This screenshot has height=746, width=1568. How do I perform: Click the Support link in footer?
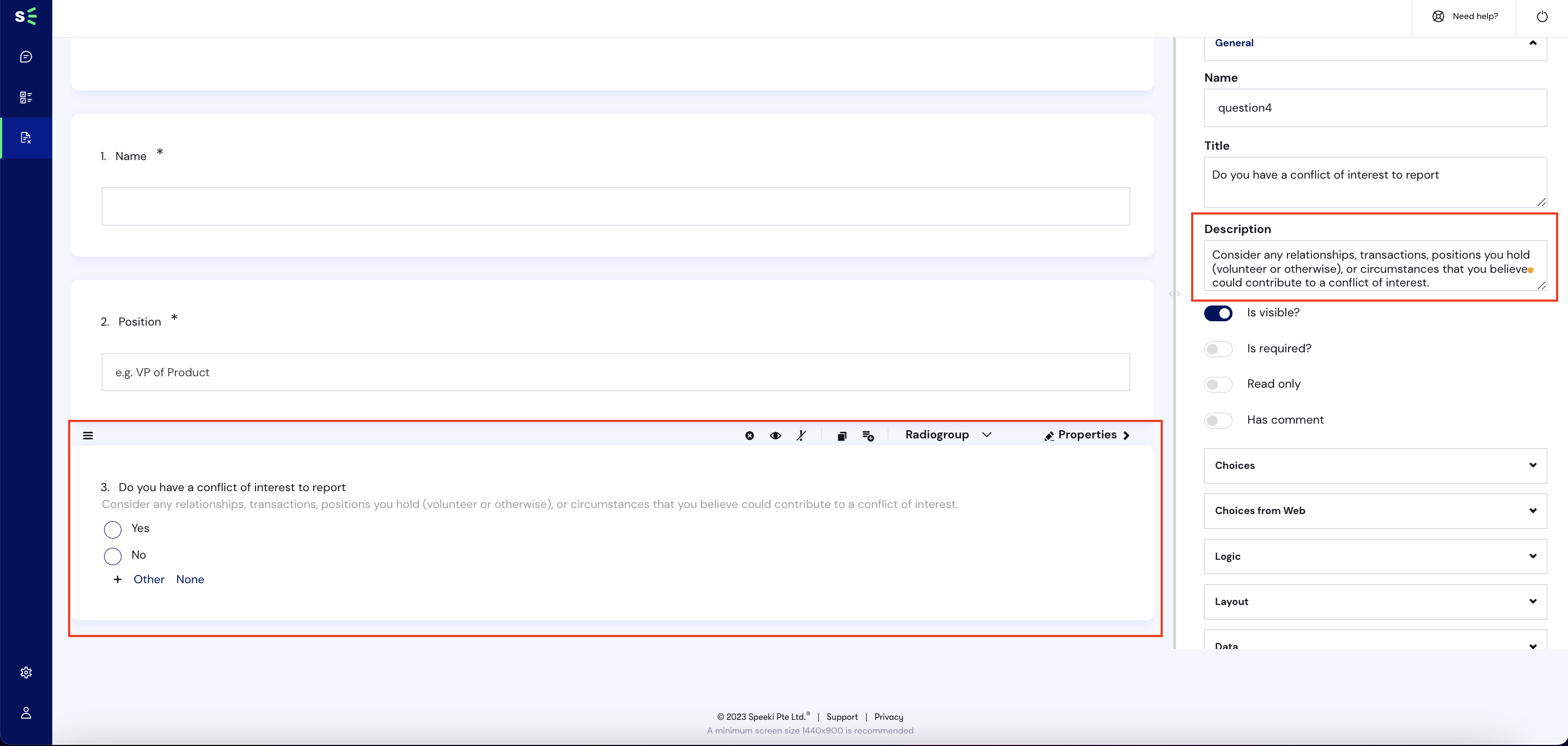(841, 717)
